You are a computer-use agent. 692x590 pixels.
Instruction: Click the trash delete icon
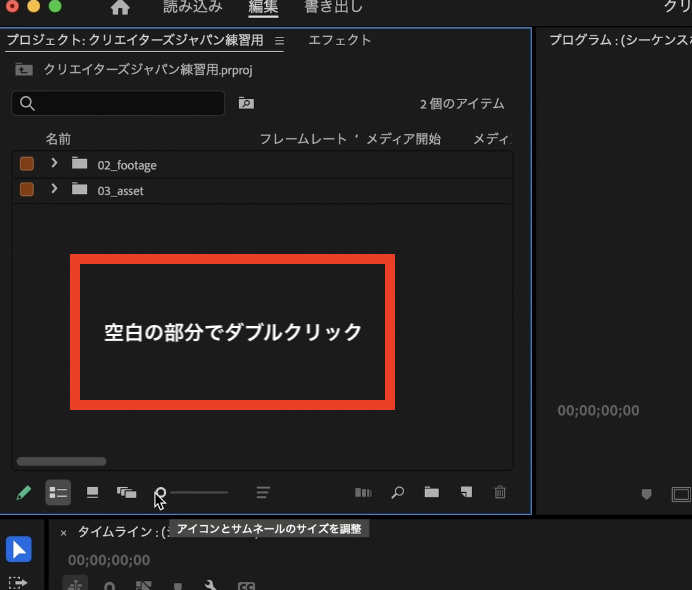pyautogui.click(x=500, y=492)
